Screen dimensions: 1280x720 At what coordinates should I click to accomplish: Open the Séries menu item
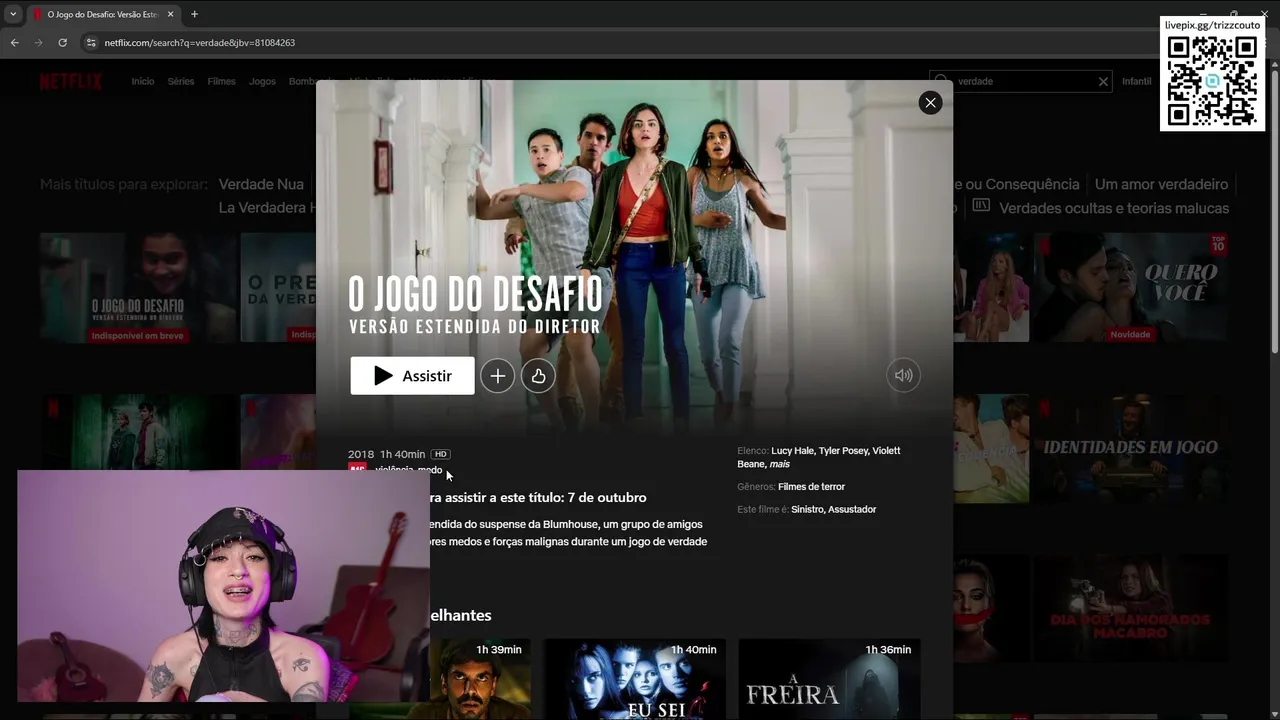pos(181,81)
